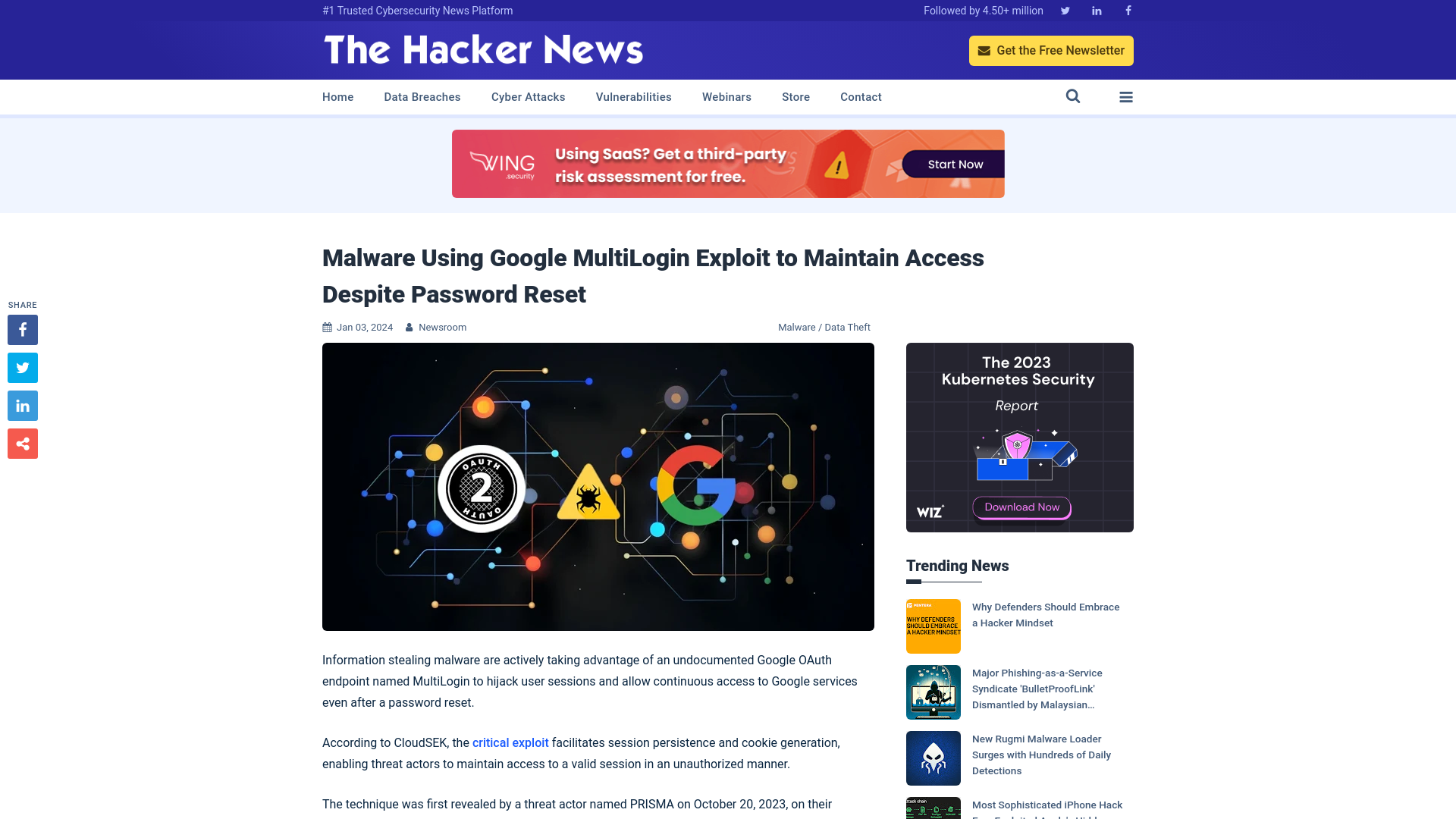Click the Trending News article image

tap(933, 625)
